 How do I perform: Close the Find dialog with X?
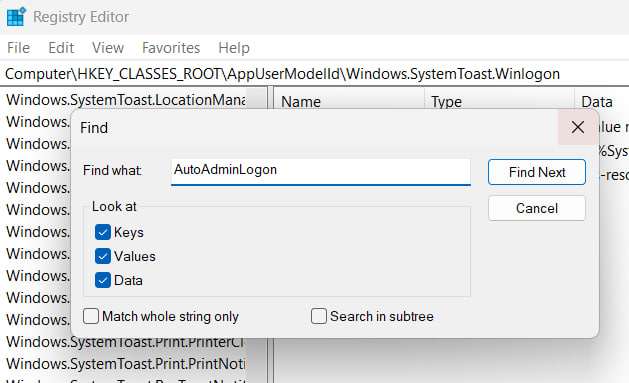tap(578, 127)
